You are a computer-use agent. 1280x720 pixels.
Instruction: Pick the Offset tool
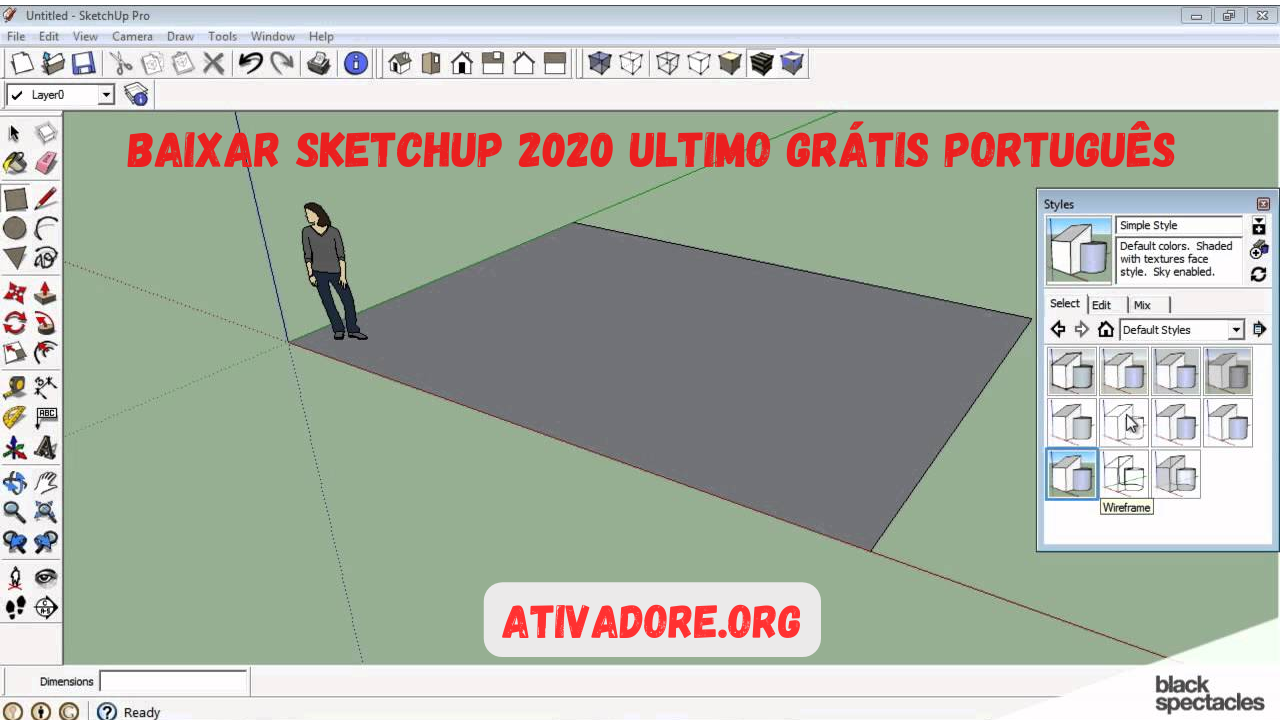click(46, 353)
